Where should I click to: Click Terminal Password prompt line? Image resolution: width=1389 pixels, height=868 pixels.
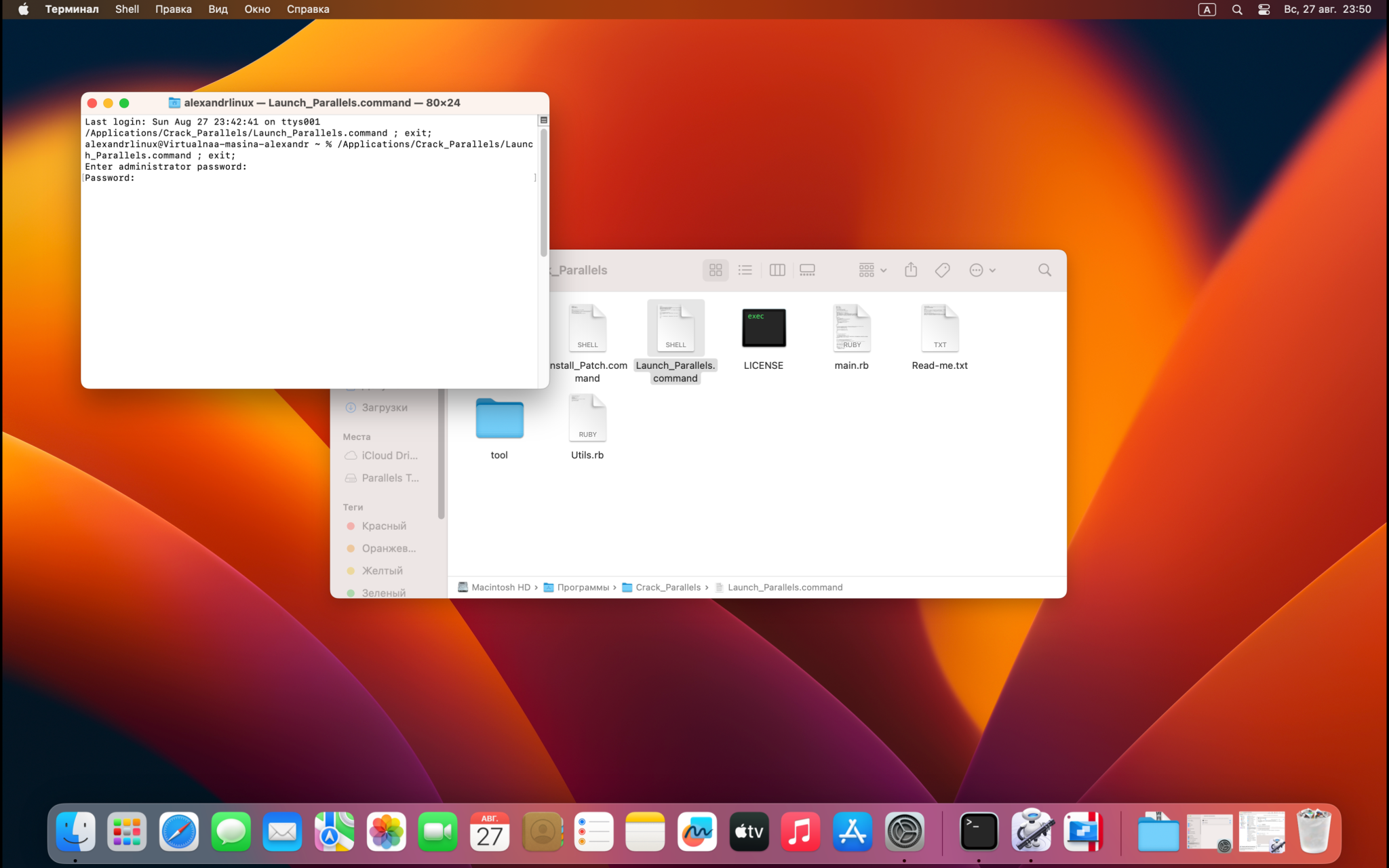pyautogui.click(x=309, y=178)
